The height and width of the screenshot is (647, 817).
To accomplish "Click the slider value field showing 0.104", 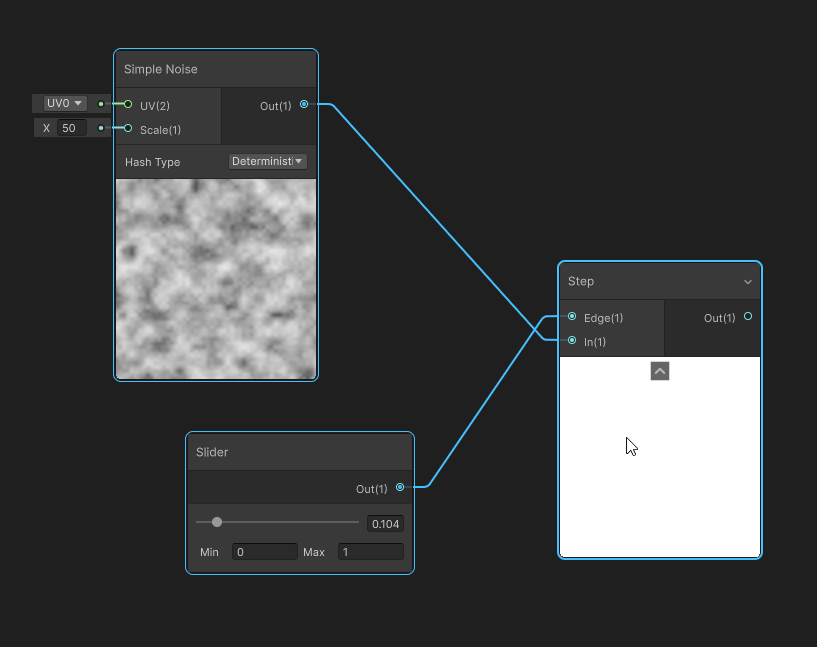I will click(x=385, y=524).
